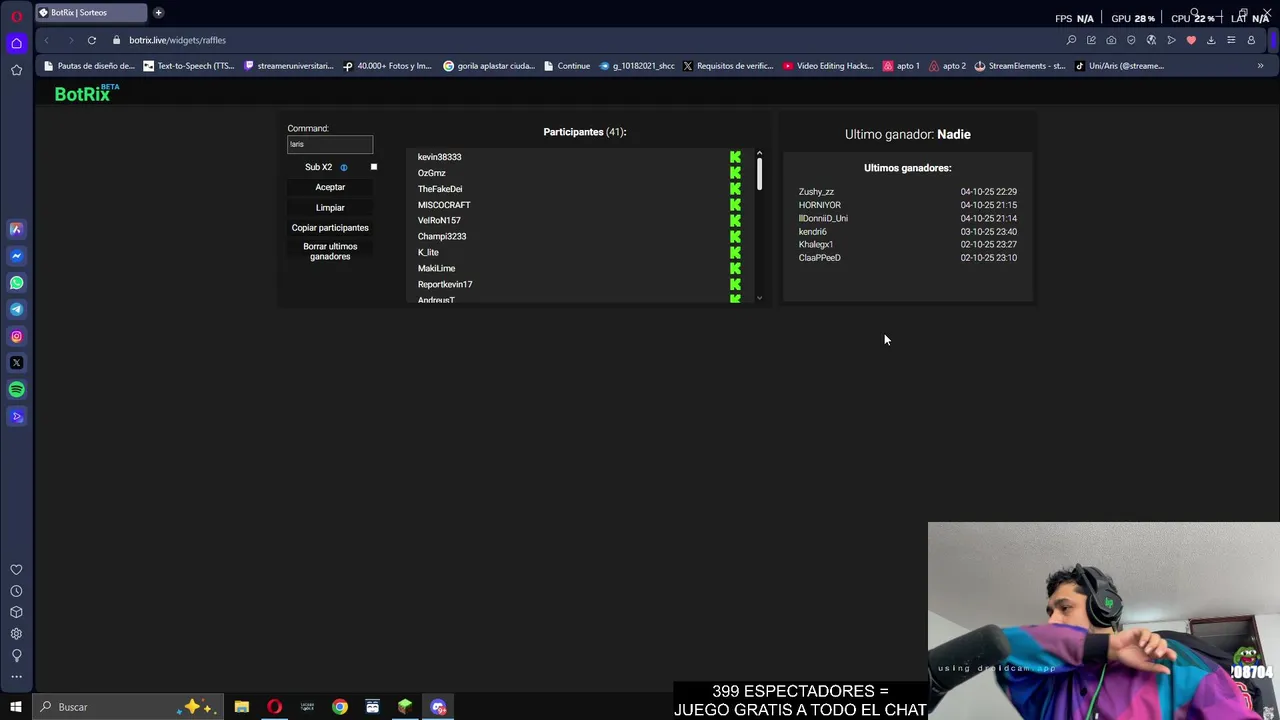Click the BotRix beta logo
The image size is (1280, 720).
(x=87, y=93)
